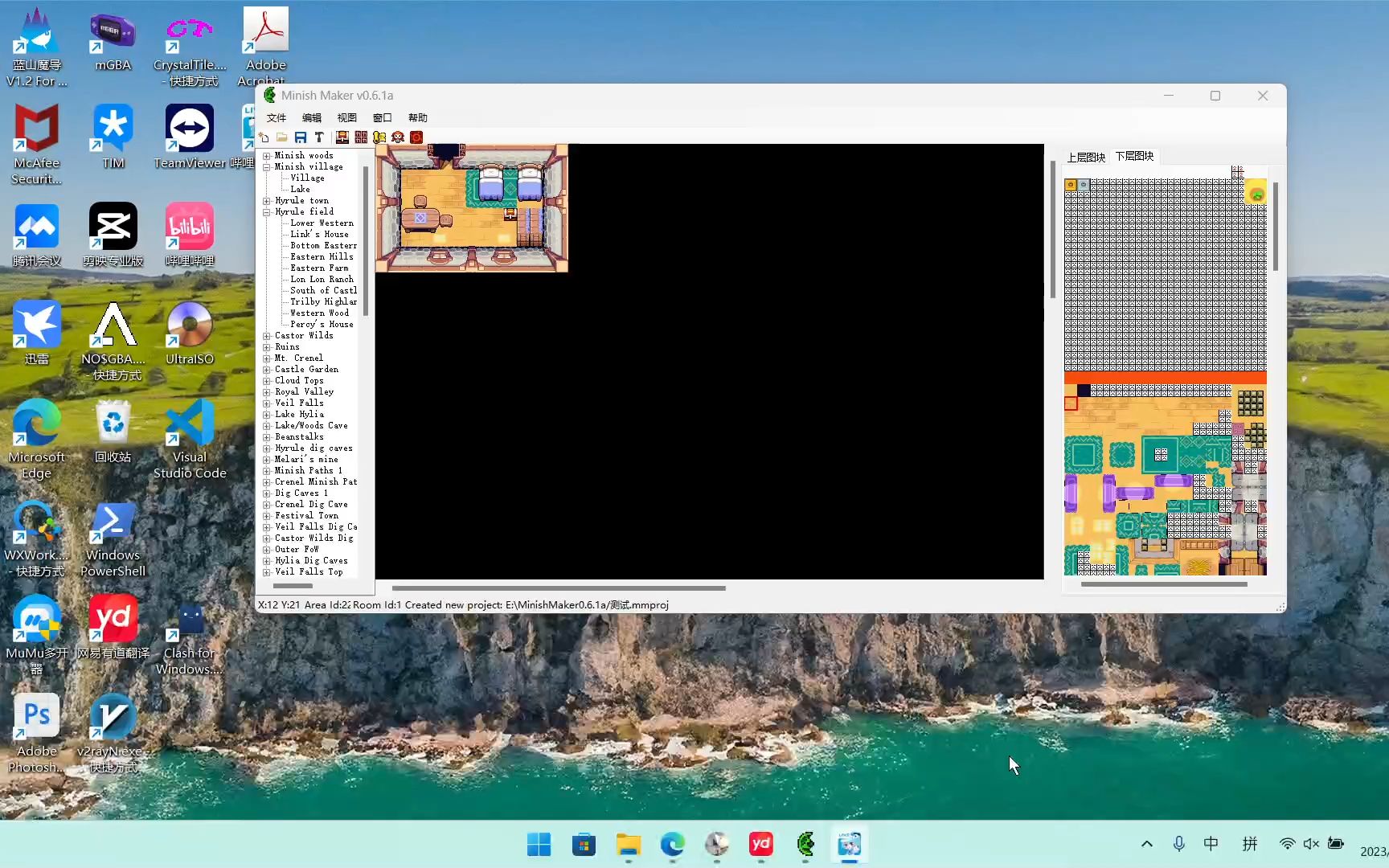Switch to the 下层图块 tab
Viewport: 1389px width, 868px height.
point(1134,156)
